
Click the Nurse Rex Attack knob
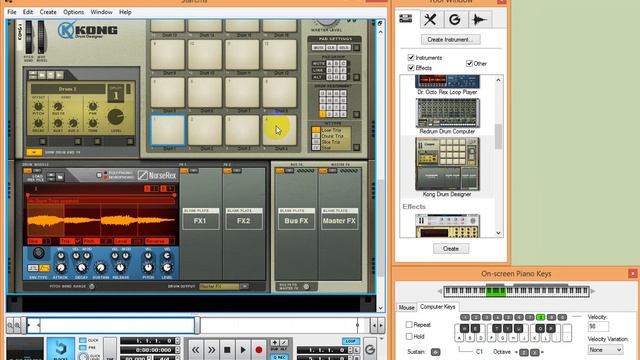point(60,268)
